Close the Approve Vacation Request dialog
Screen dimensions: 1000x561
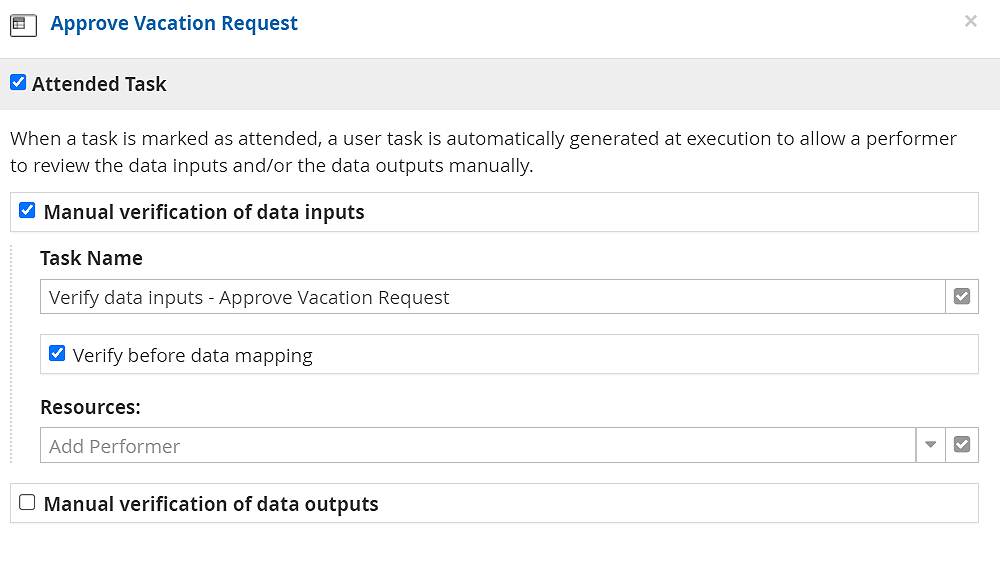click(970, 21)
